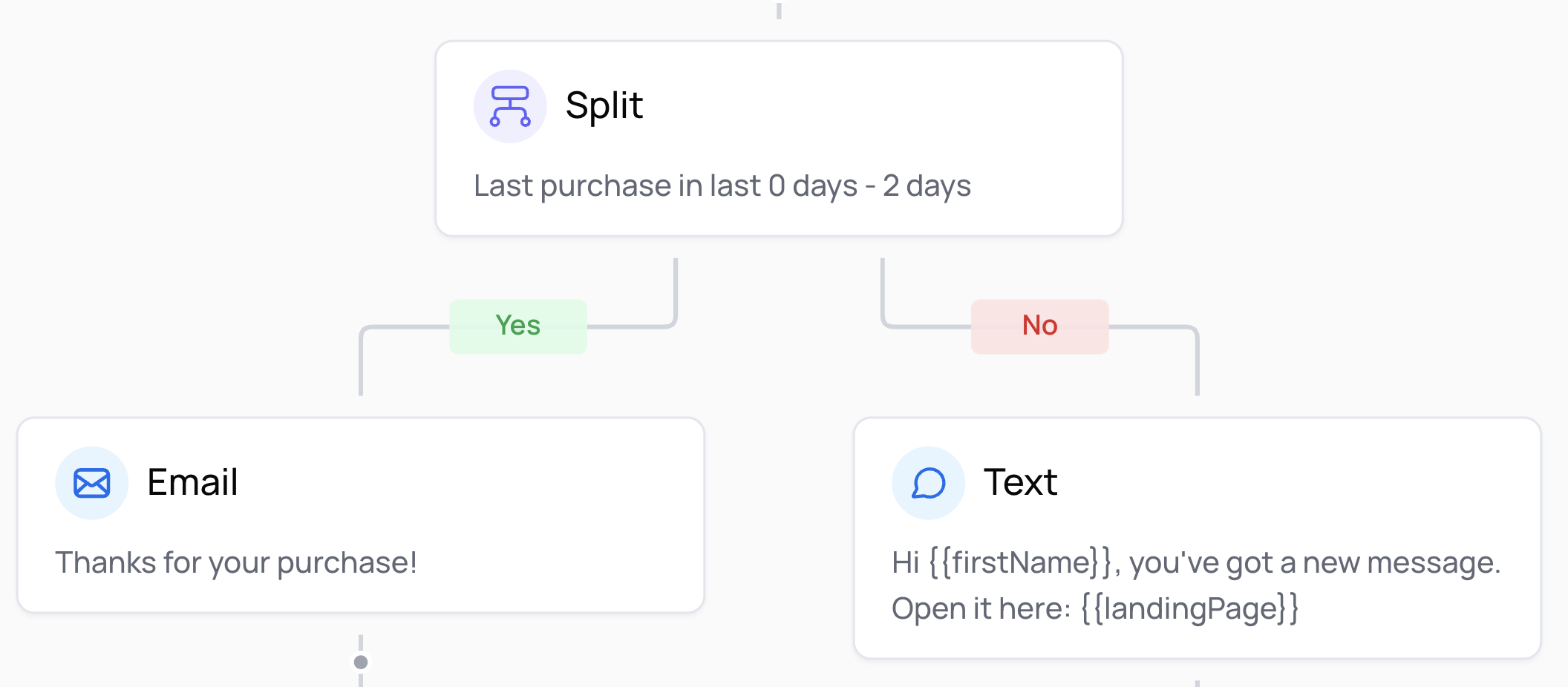1568x687 pixels.
Task: Click the Text chat bubble icon
Action: pos(928,483)
